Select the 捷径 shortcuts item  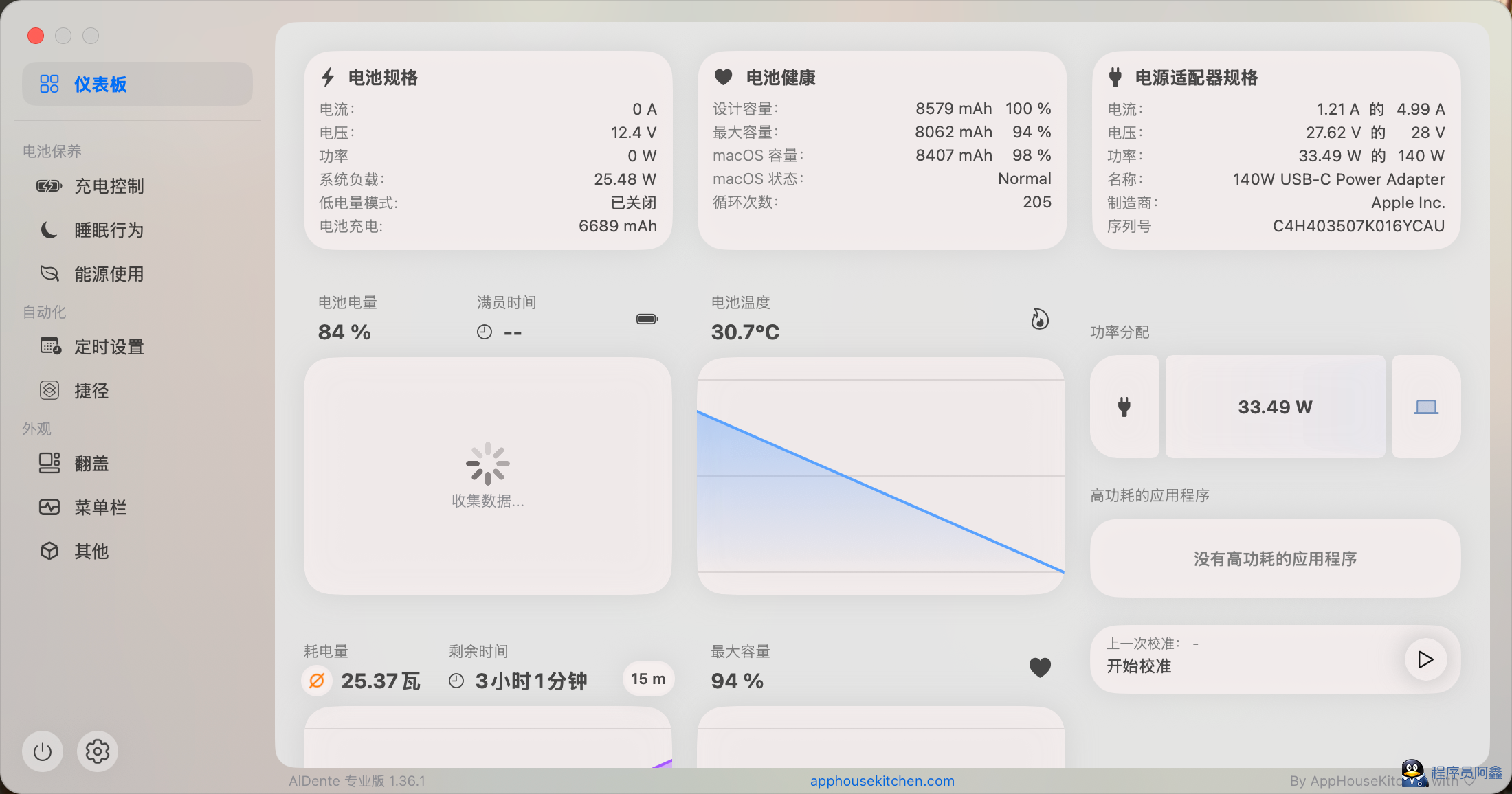[x=91, y=391]
